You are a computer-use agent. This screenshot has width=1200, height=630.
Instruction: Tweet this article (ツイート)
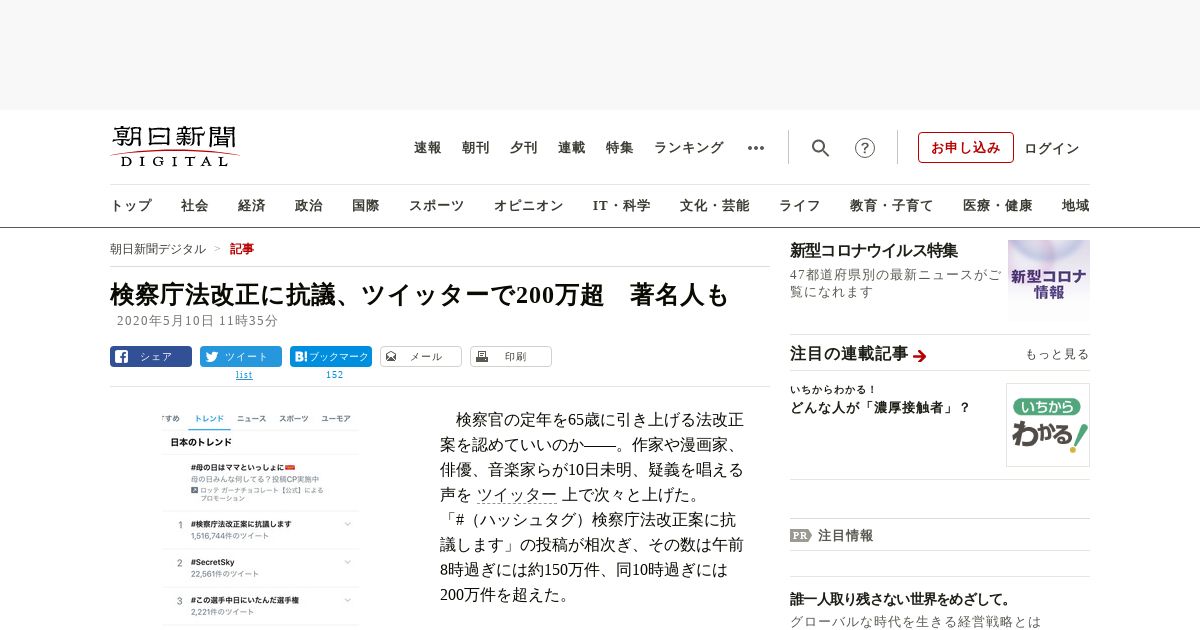[241, 356]
